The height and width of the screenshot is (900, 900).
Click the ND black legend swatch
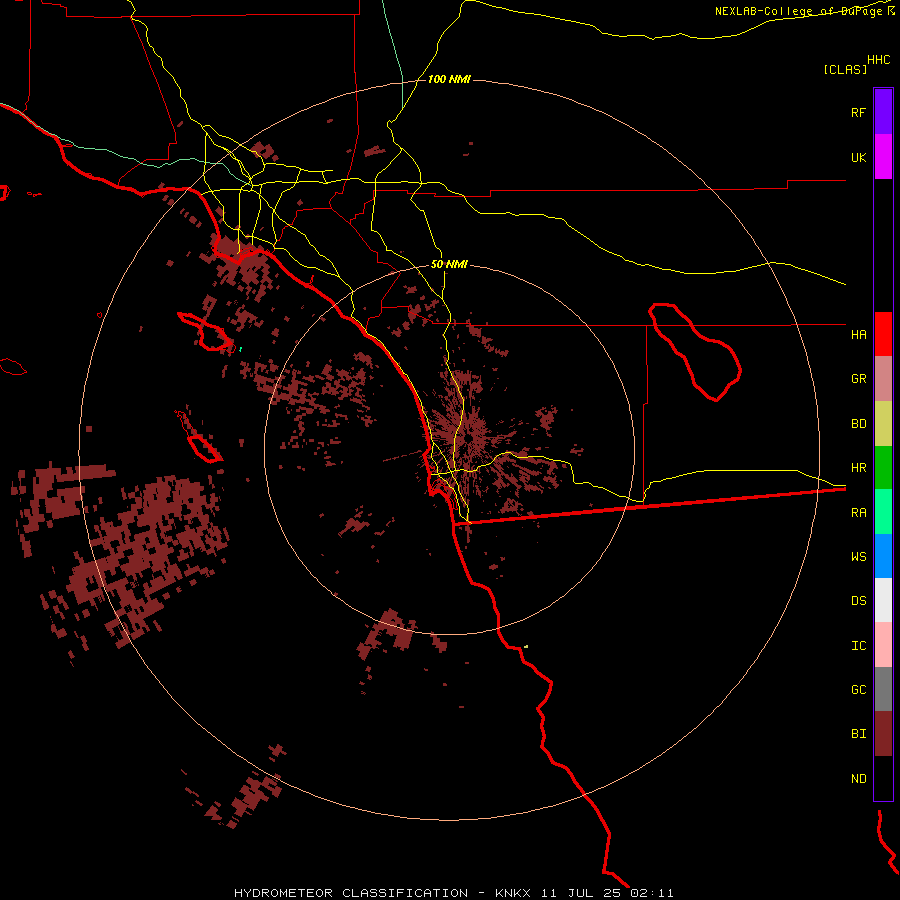tap(883, 778)
